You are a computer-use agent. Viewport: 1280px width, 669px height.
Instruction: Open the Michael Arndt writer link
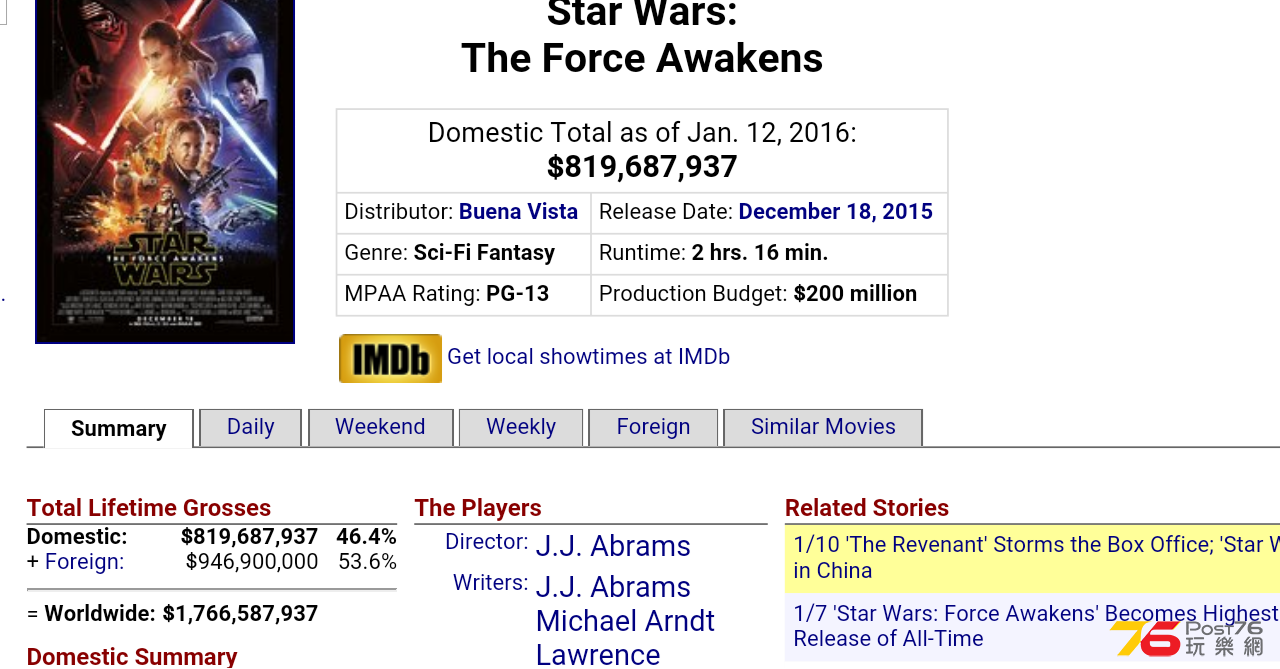point(625,621)
